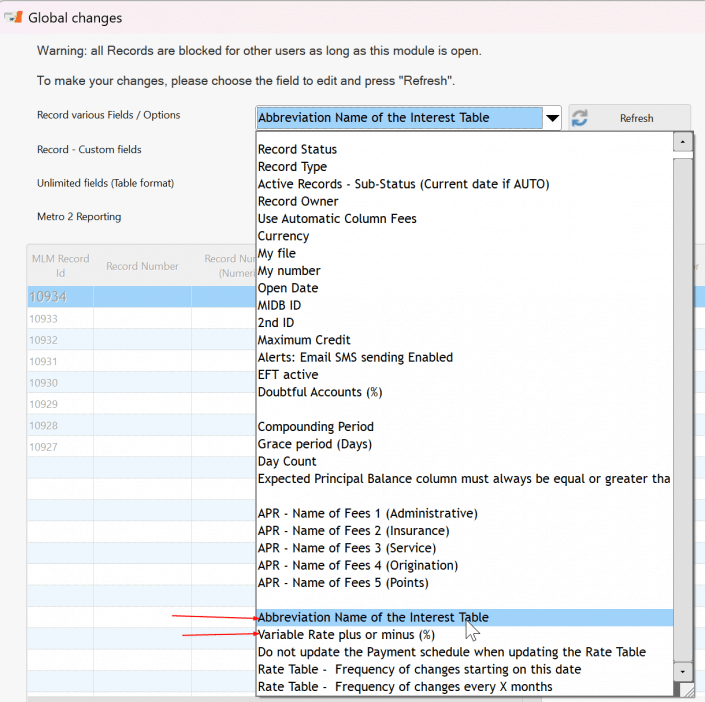The height and width of the screenshot is (702, 705).
Task: Choose Record Owner in the dropdown list
Action: (x=298, y=202)
